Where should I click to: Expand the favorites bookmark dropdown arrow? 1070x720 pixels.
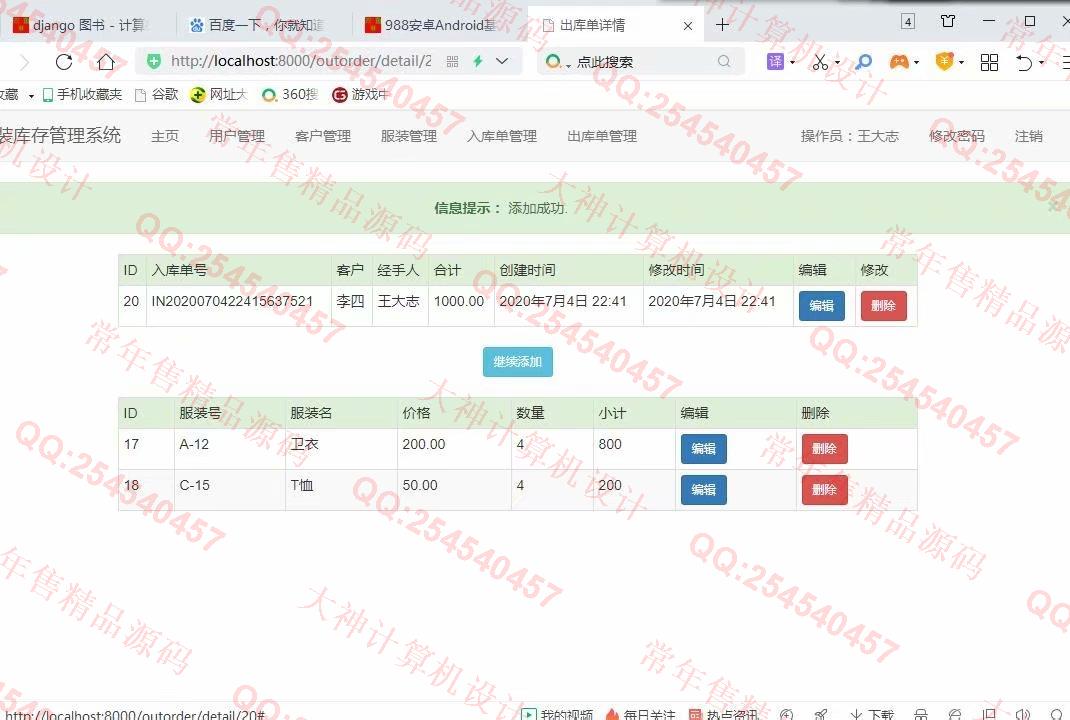click(x=31, y=96)
